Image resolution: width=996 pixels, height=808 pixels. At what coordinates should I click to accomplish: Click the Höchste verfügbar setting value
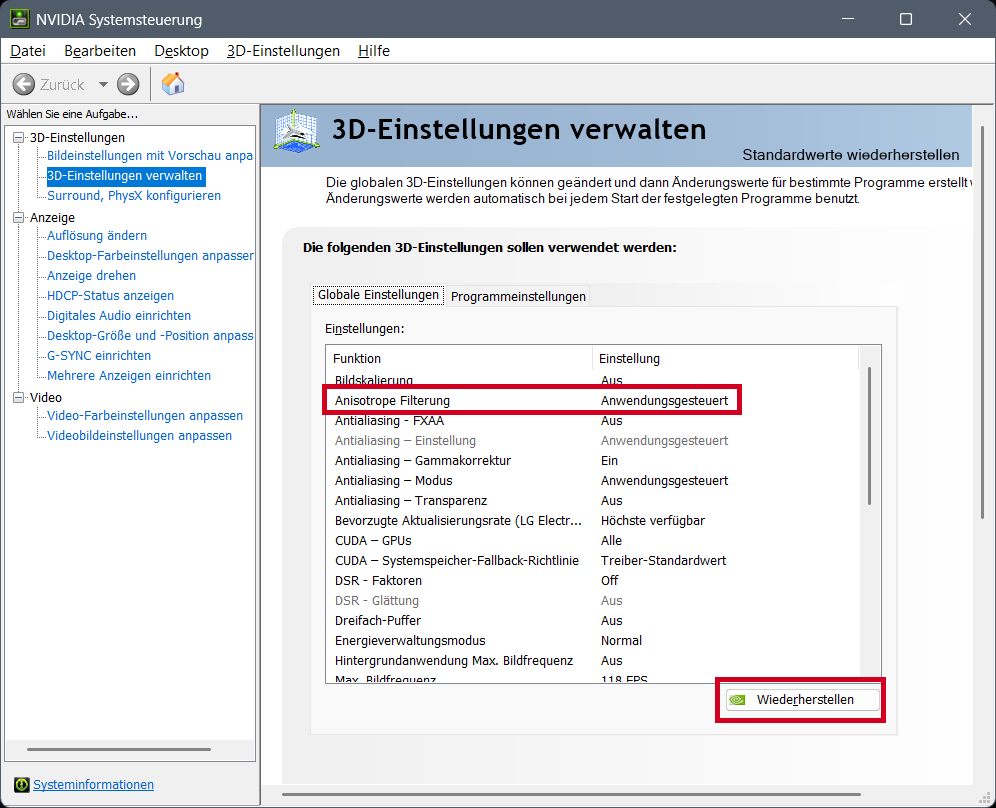653,521
